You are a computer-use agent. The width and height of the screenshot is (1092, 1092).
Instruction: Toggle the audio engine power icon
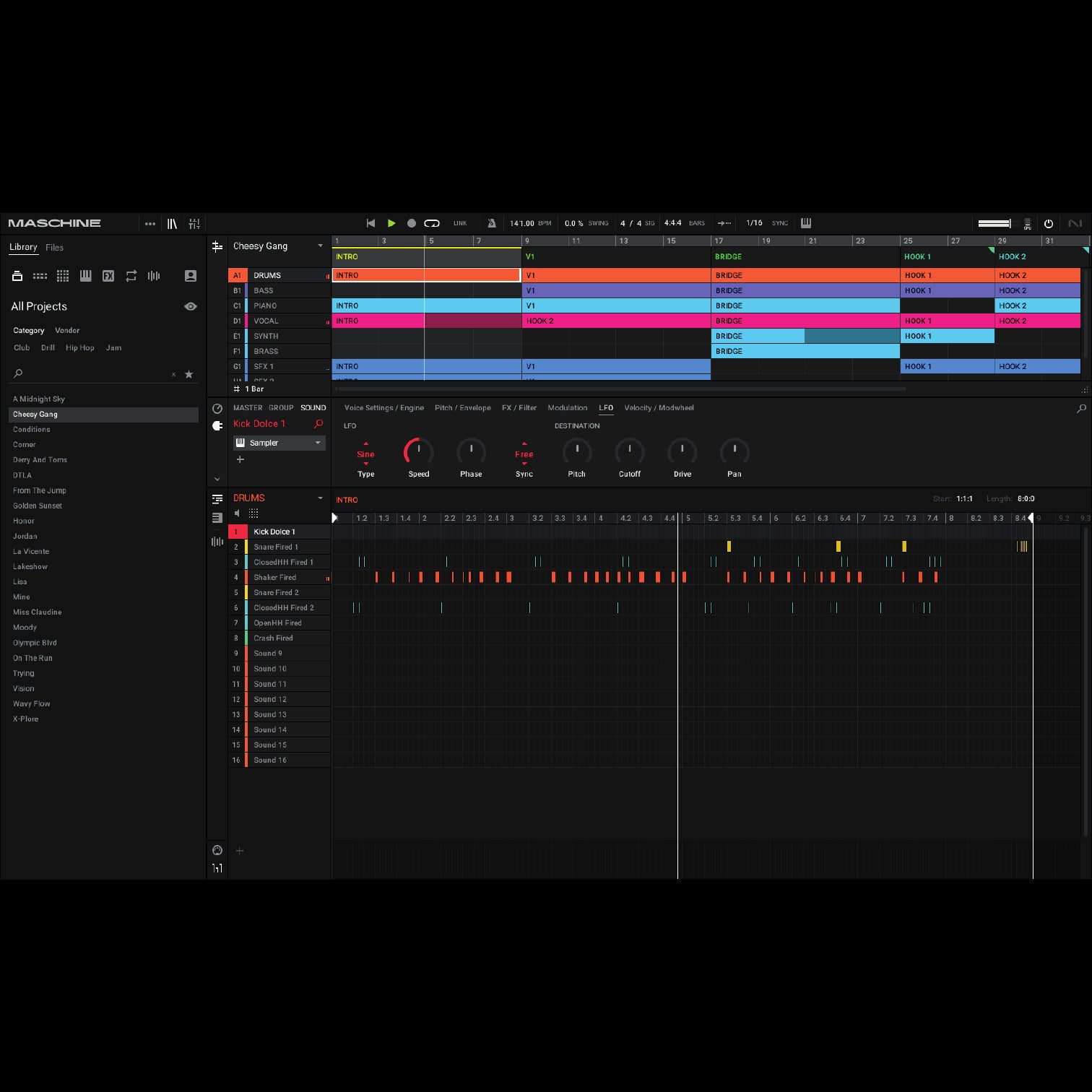pos(1049,223)
